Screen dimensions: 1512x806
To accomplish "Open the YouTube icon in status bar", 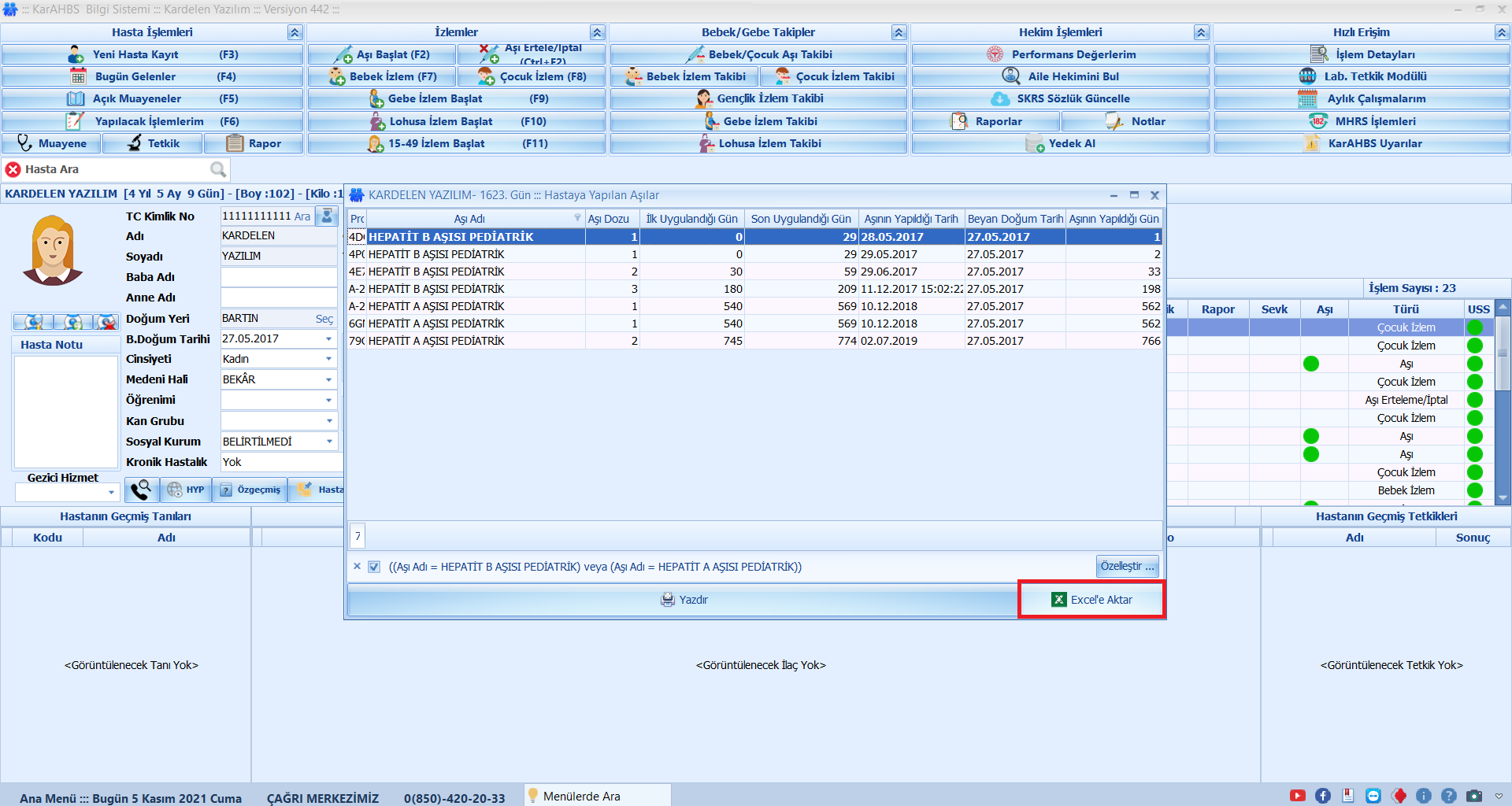I will tap(1298, 796).
